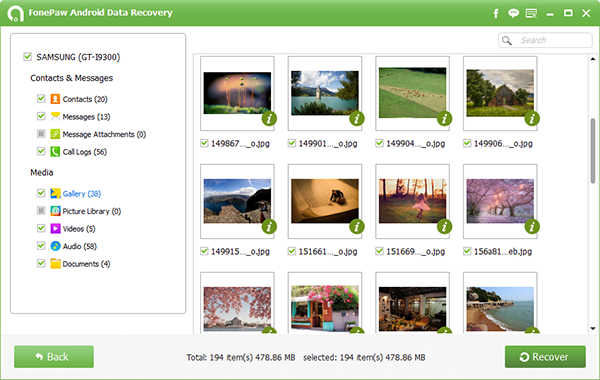Click the Picture Library icon
600x380 pixels.
(55, 211)
